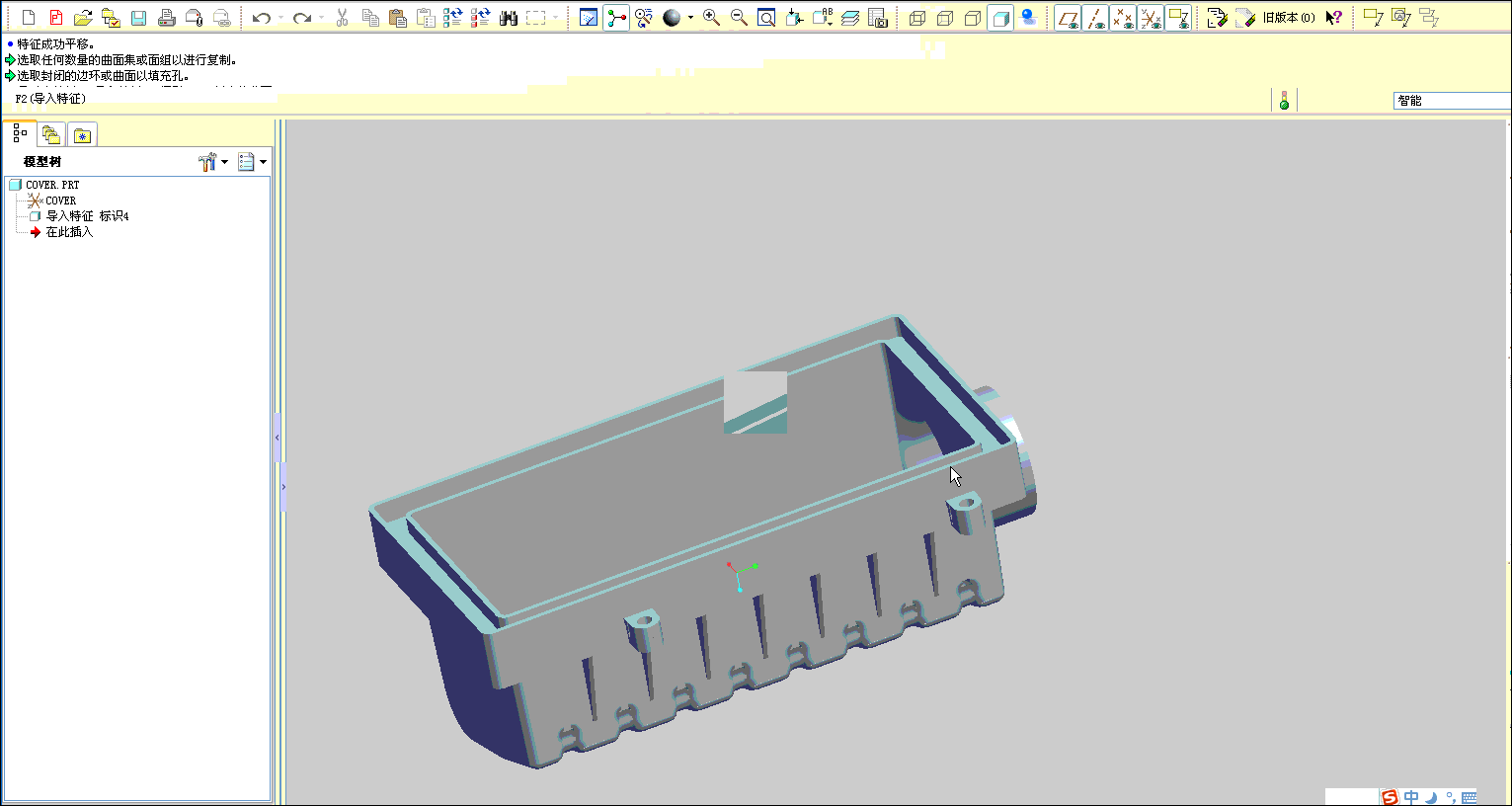Click the Regenerate model icon

click(453, 18)
